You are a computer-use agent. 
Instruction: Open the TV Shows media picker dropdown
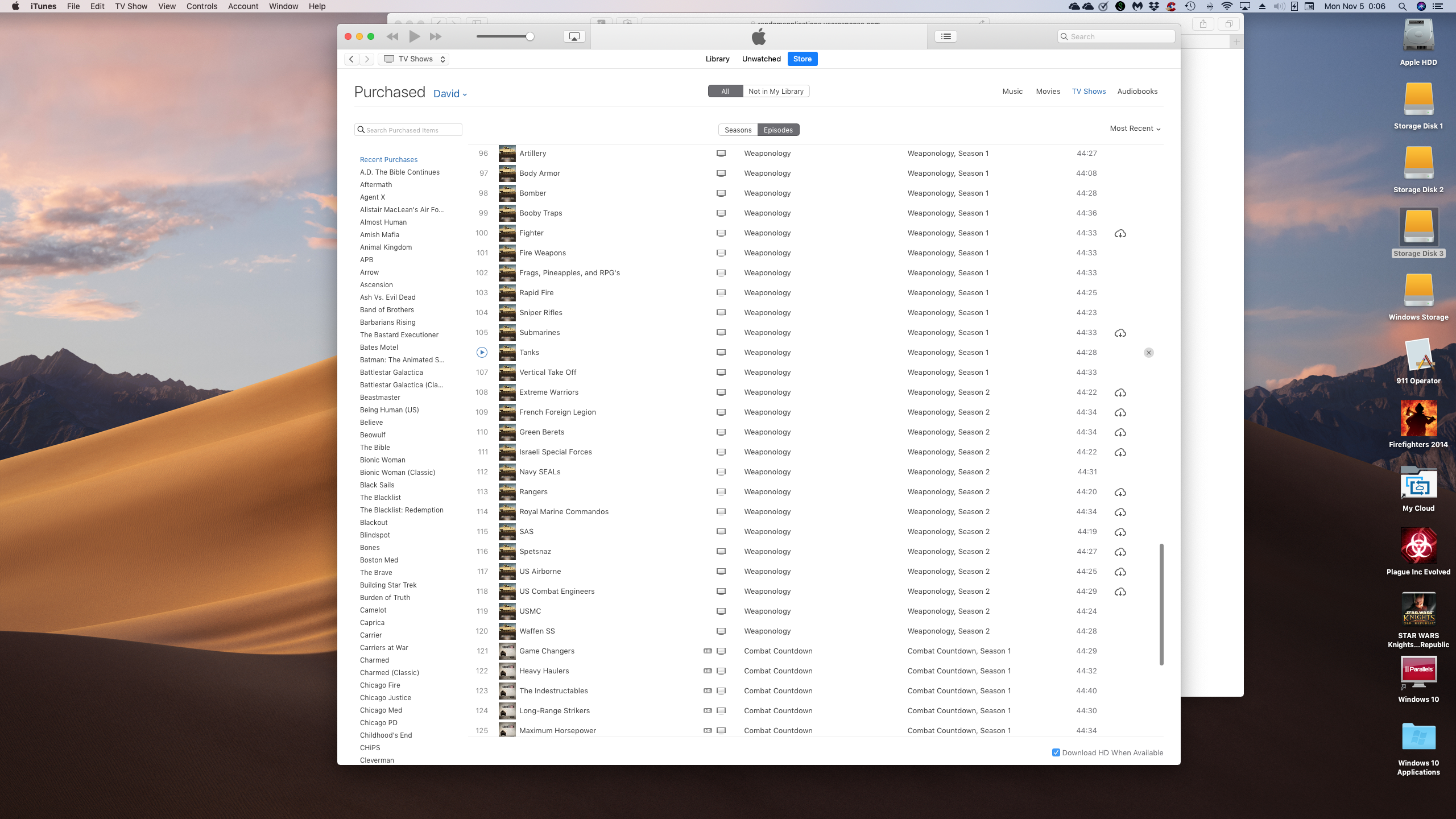coord(413,59)
